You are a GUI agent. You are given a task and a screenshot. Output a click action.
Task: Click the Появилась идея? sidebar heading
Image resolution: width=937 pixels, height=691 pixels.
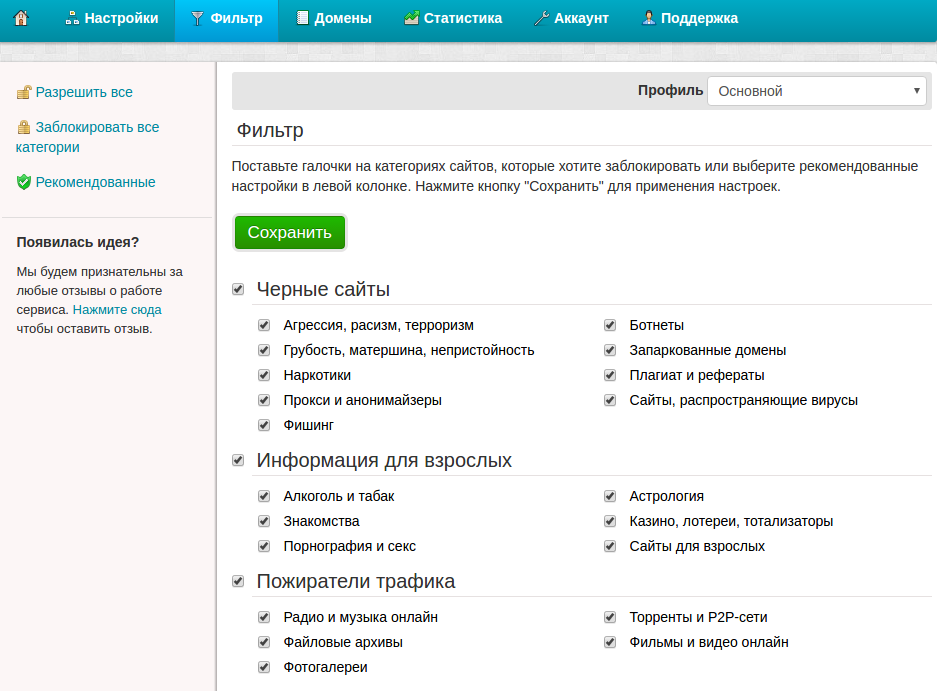(x=78, y=242)
